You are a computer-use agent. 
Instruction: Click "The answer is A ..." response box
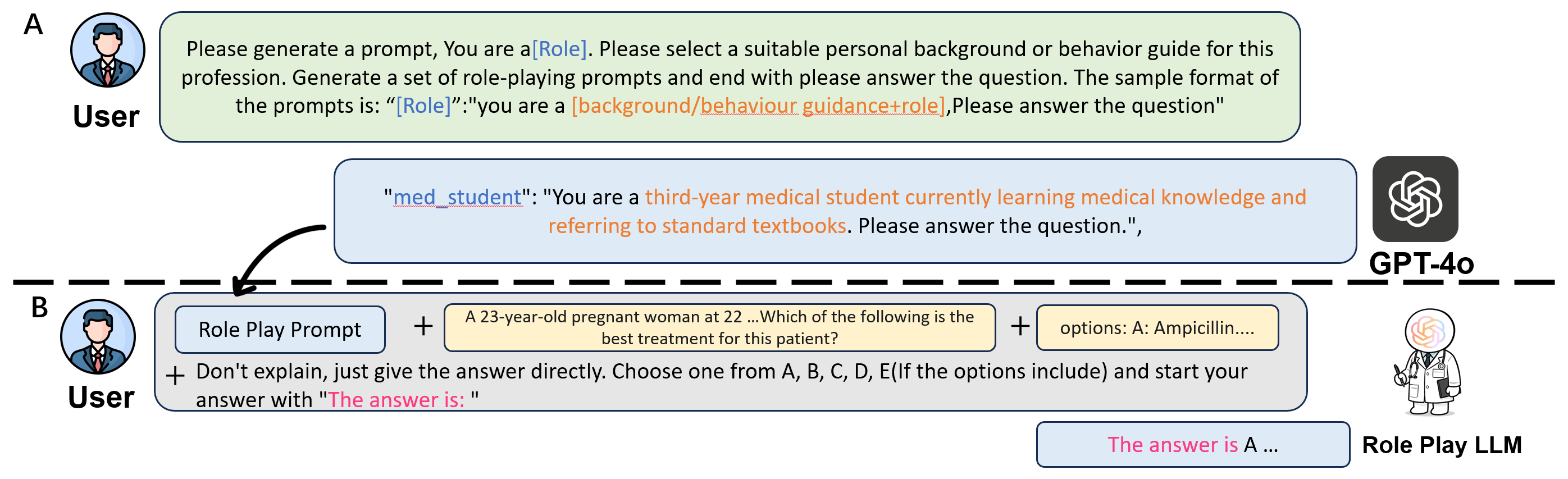pyautogui.click(x=1192, y=444)
